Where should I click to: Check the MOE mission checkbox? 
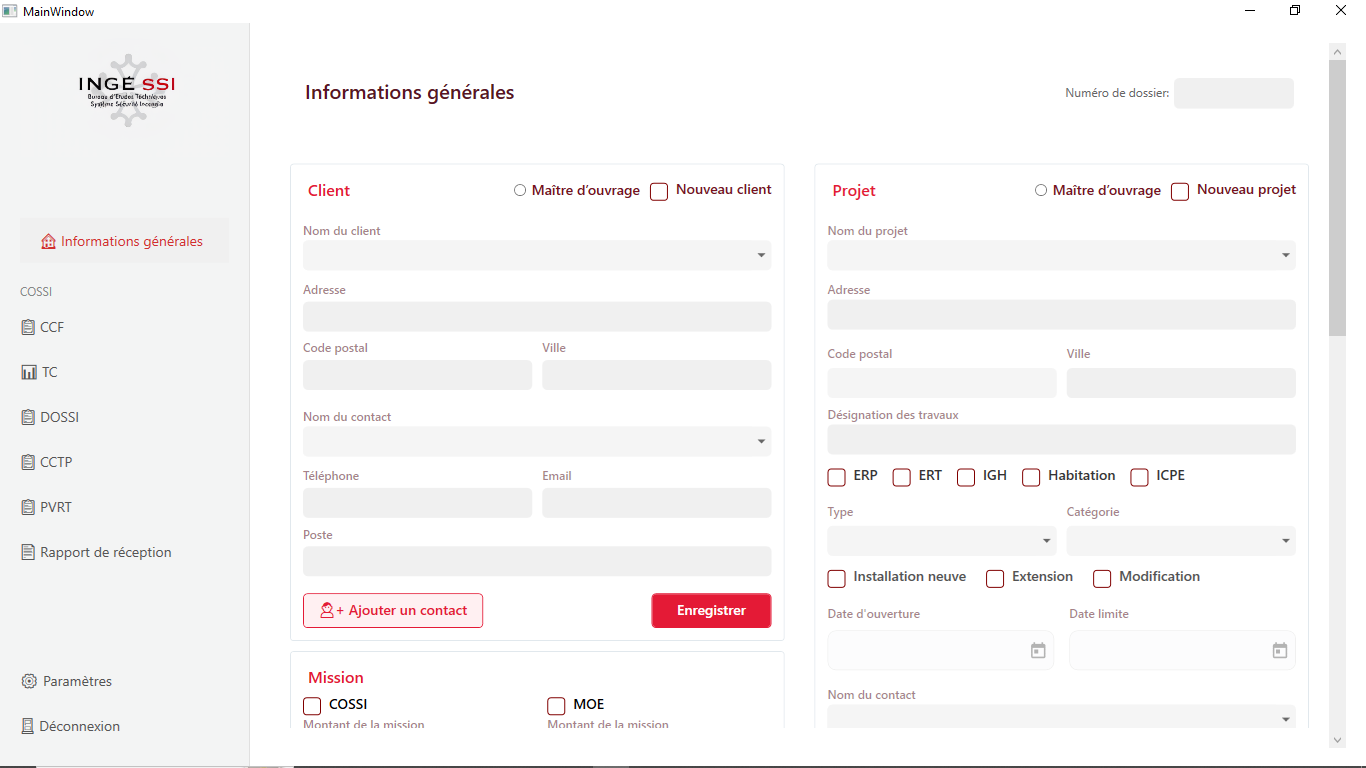(556, 706)
